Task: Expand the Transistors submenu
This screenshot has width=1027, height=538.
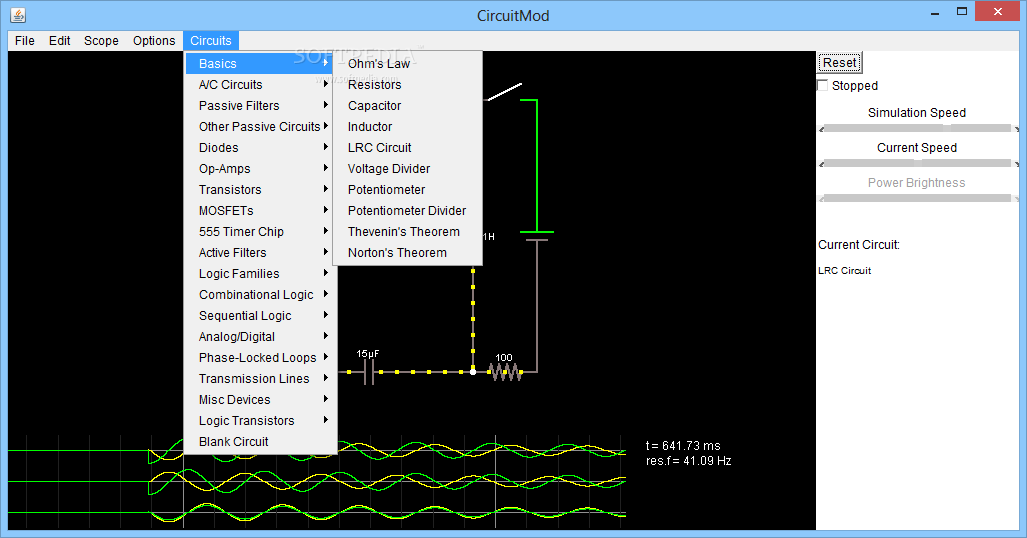Action: [x=260, y=189]
